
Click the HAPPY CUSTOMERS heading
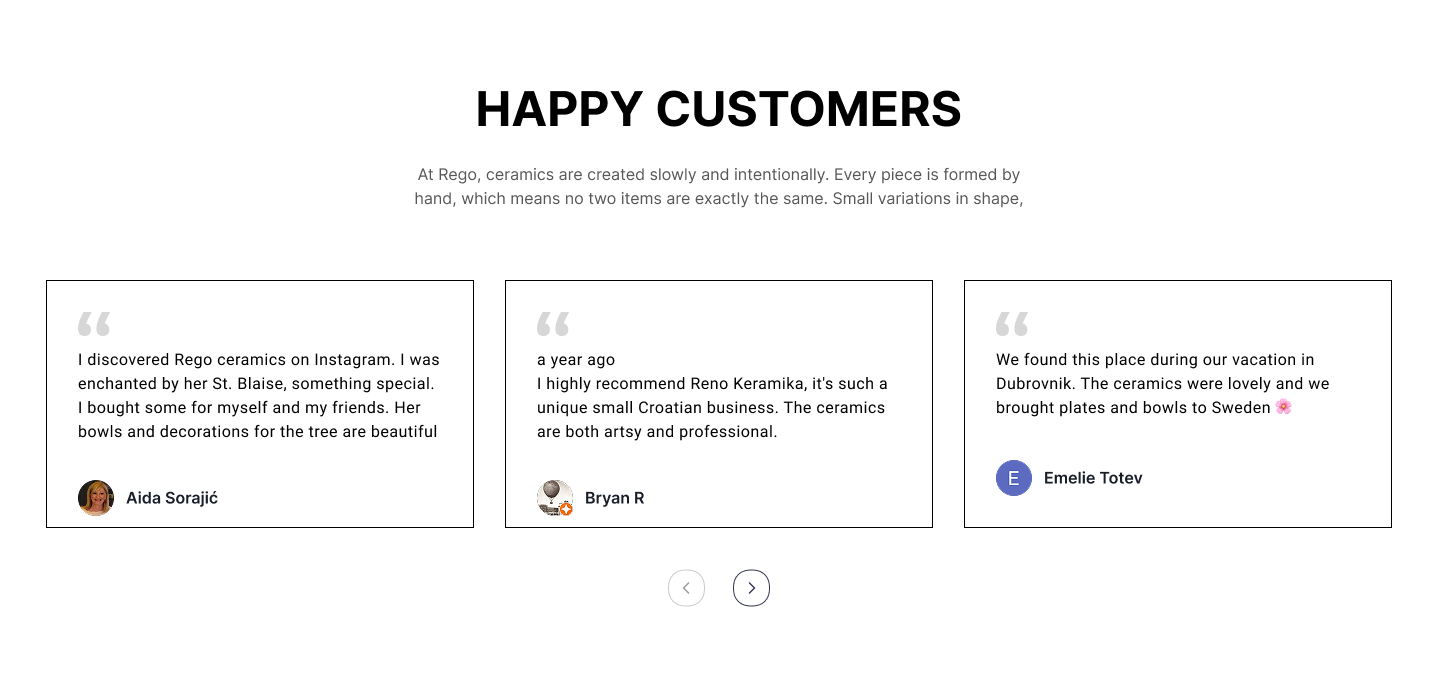pyautogui.click(x=719, y=109)
